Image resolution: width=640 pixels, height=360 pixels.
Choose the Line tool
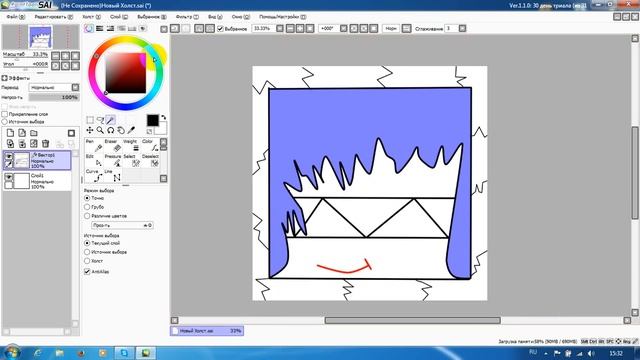(x=113, y=176)
